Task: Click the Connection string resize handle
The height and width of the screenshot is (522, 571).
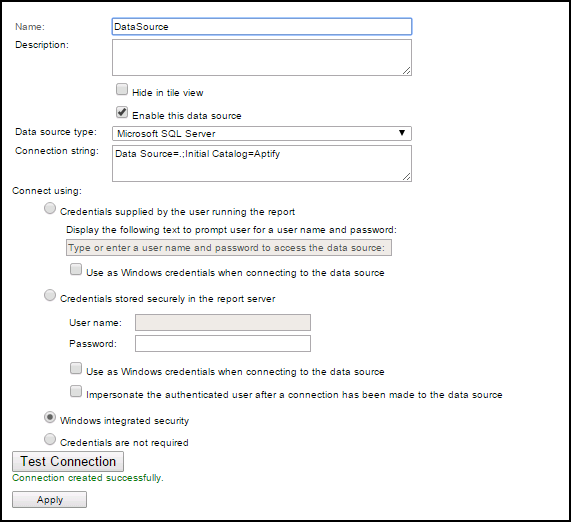Action: coord(407,177)
